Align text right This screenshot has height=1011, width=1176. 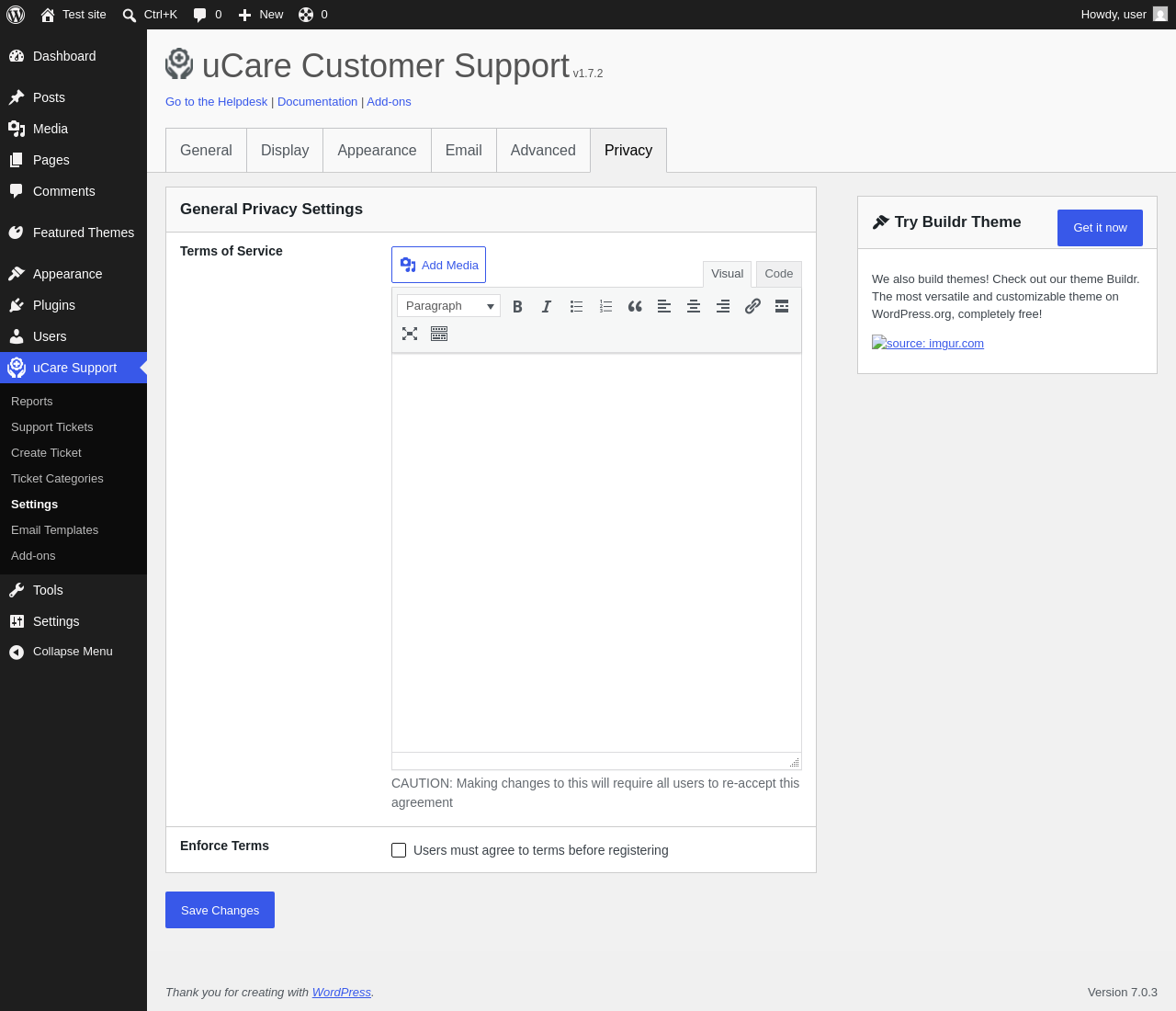point(723,306)
